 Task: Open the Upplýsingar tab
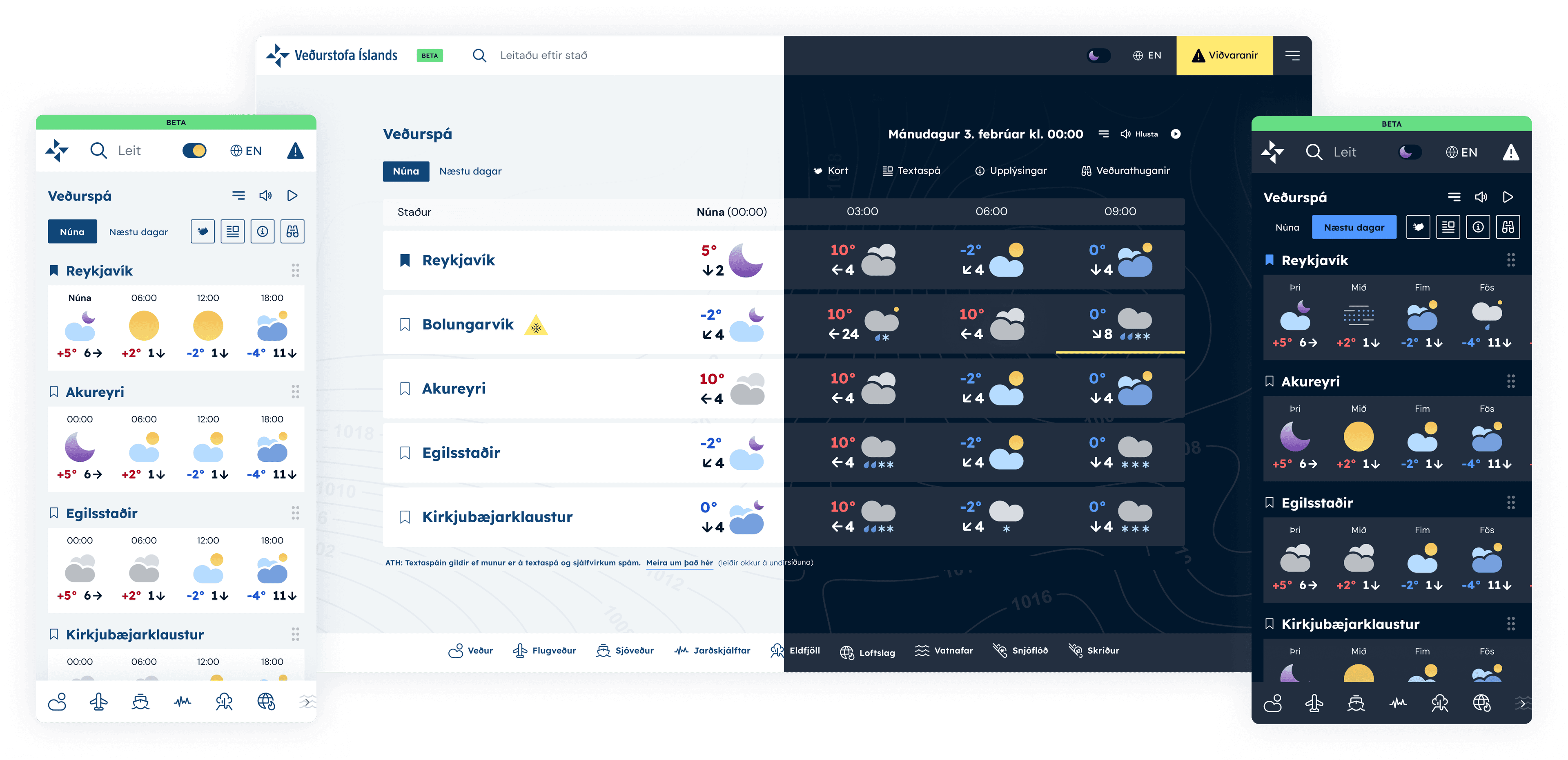(x=1011, y=170)
